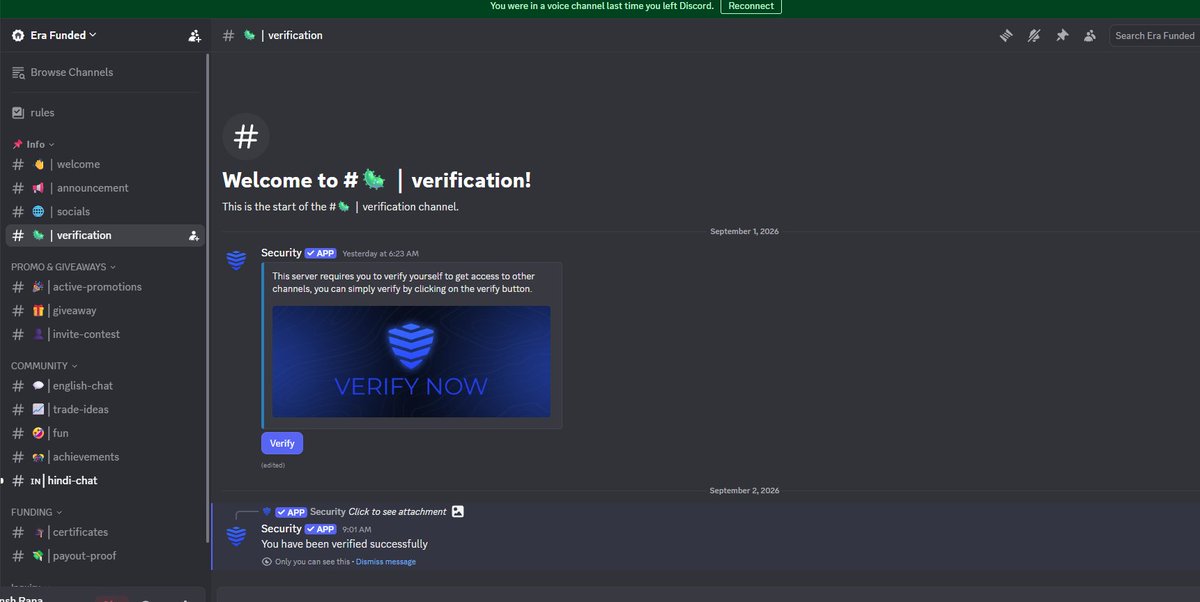Open the hindi-chat channel
Viewport: 1200px width, 602px height.
[x=105, y=481]
